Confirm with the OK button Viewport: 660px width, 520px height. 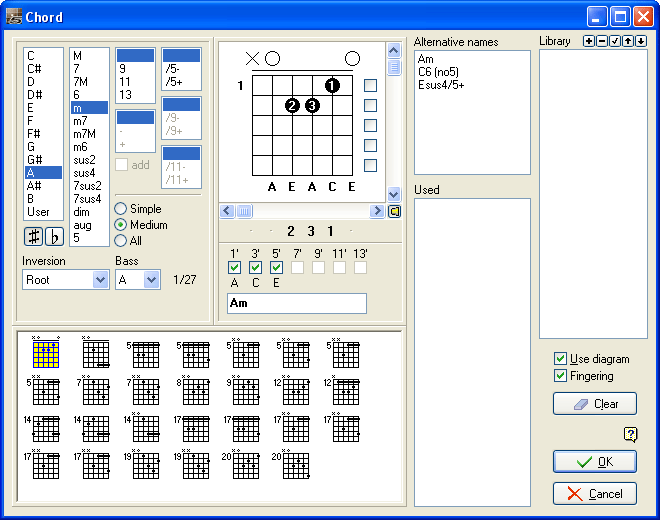[594, 461]
